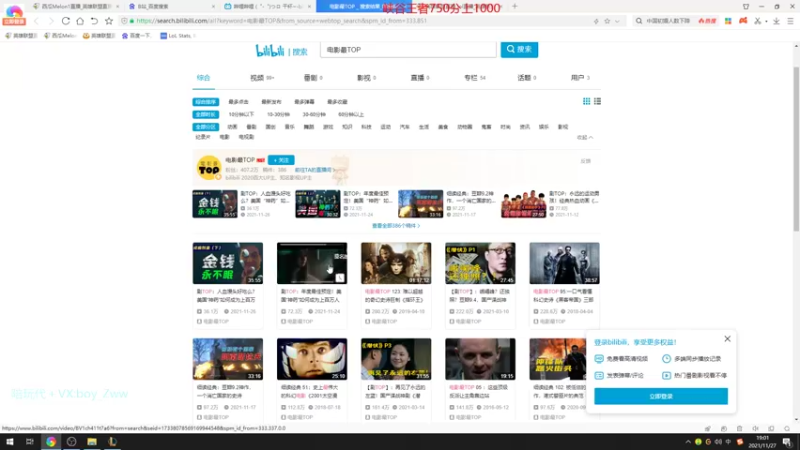Open Windows Start menu
The image size is (800, 450).
[10, 442]
